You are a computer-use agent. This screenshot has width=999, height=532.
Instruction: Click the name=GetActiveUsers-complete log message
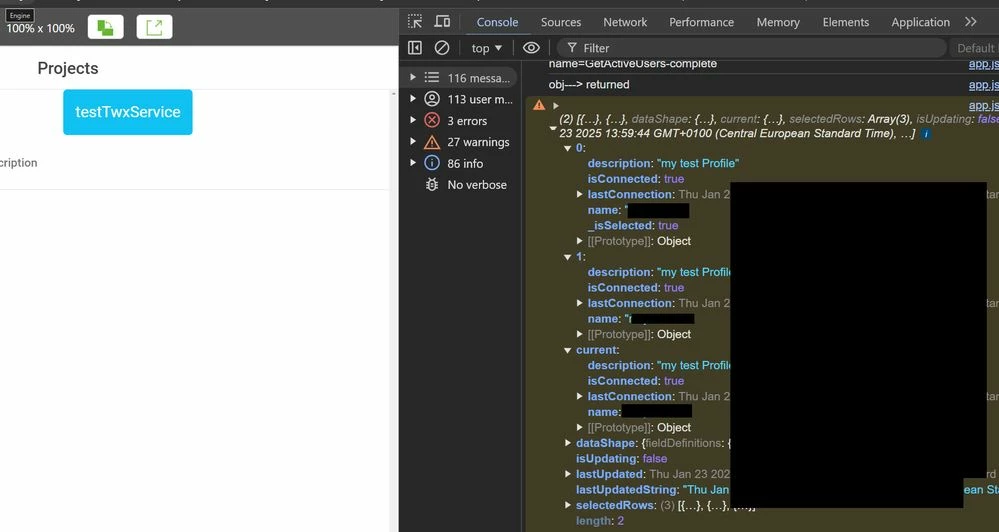(x=633, y=64)
